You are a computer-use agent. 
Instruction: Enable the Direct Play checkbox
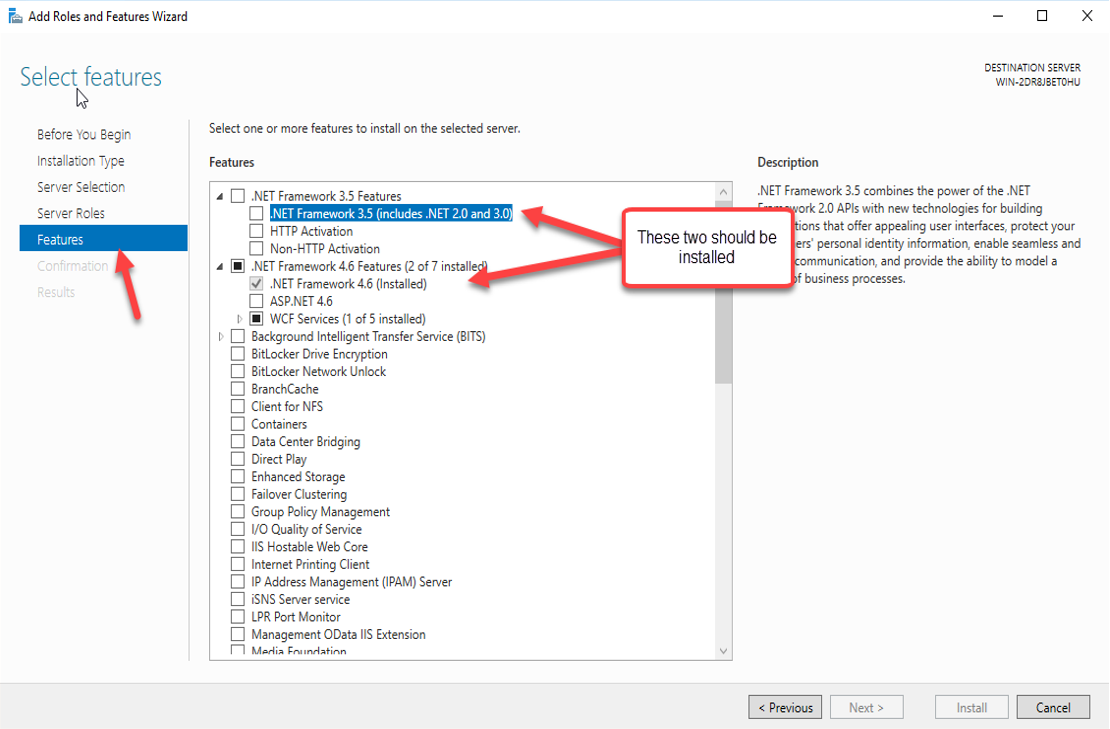pyautogui.click(x=238, y=459)
